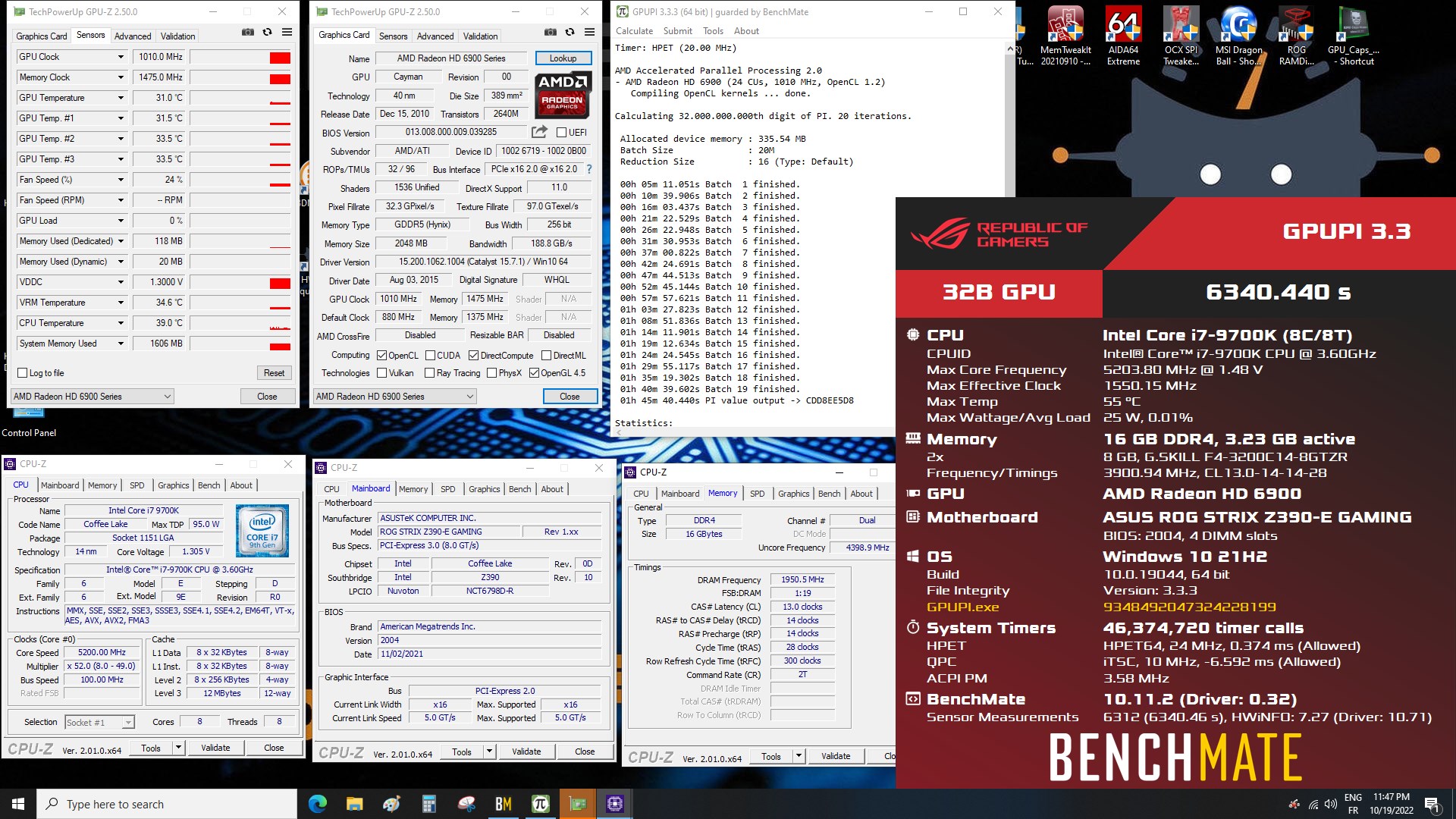
Task: Expand Fan Speed (%) sensor dropdown
Action: tap(121, 180)
